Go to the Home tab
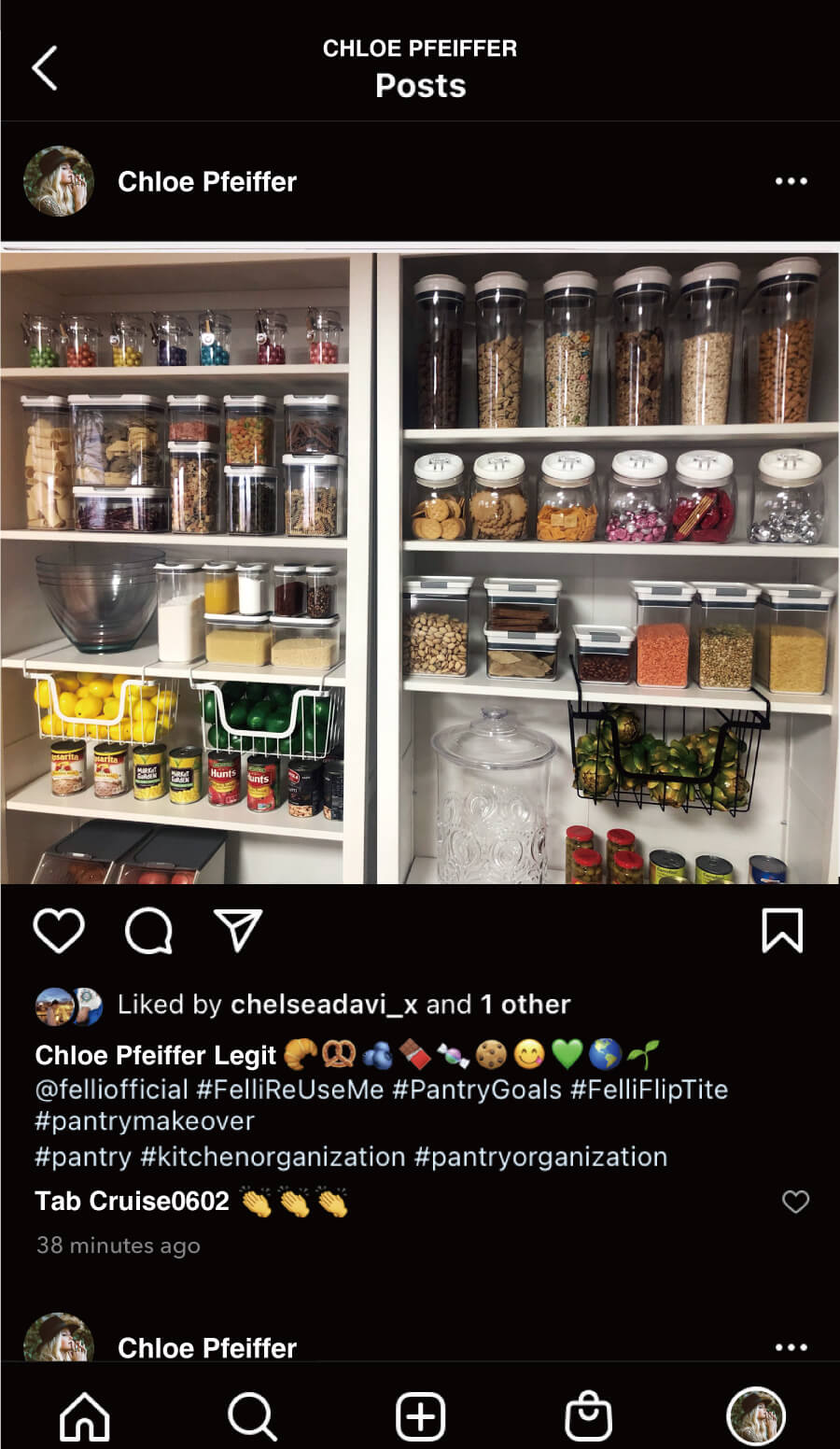The width and height of the screenshot is (840, 1449). click(85, 1416)
